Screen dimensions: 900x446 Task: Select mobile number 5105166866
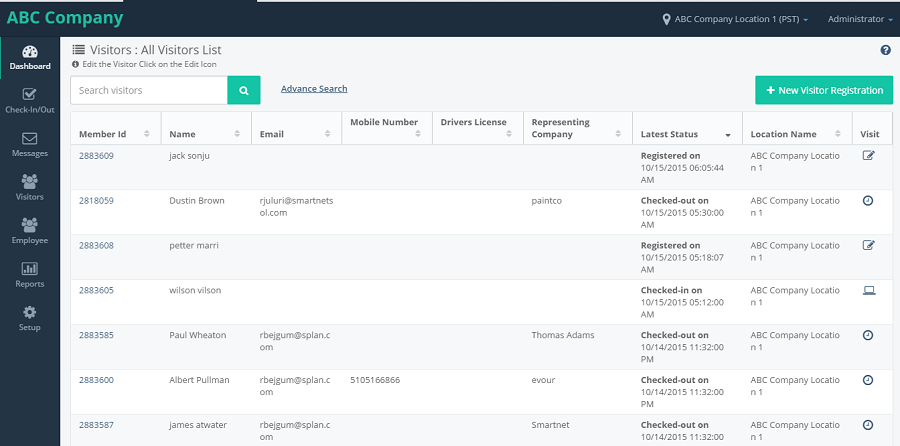point(375,380)
